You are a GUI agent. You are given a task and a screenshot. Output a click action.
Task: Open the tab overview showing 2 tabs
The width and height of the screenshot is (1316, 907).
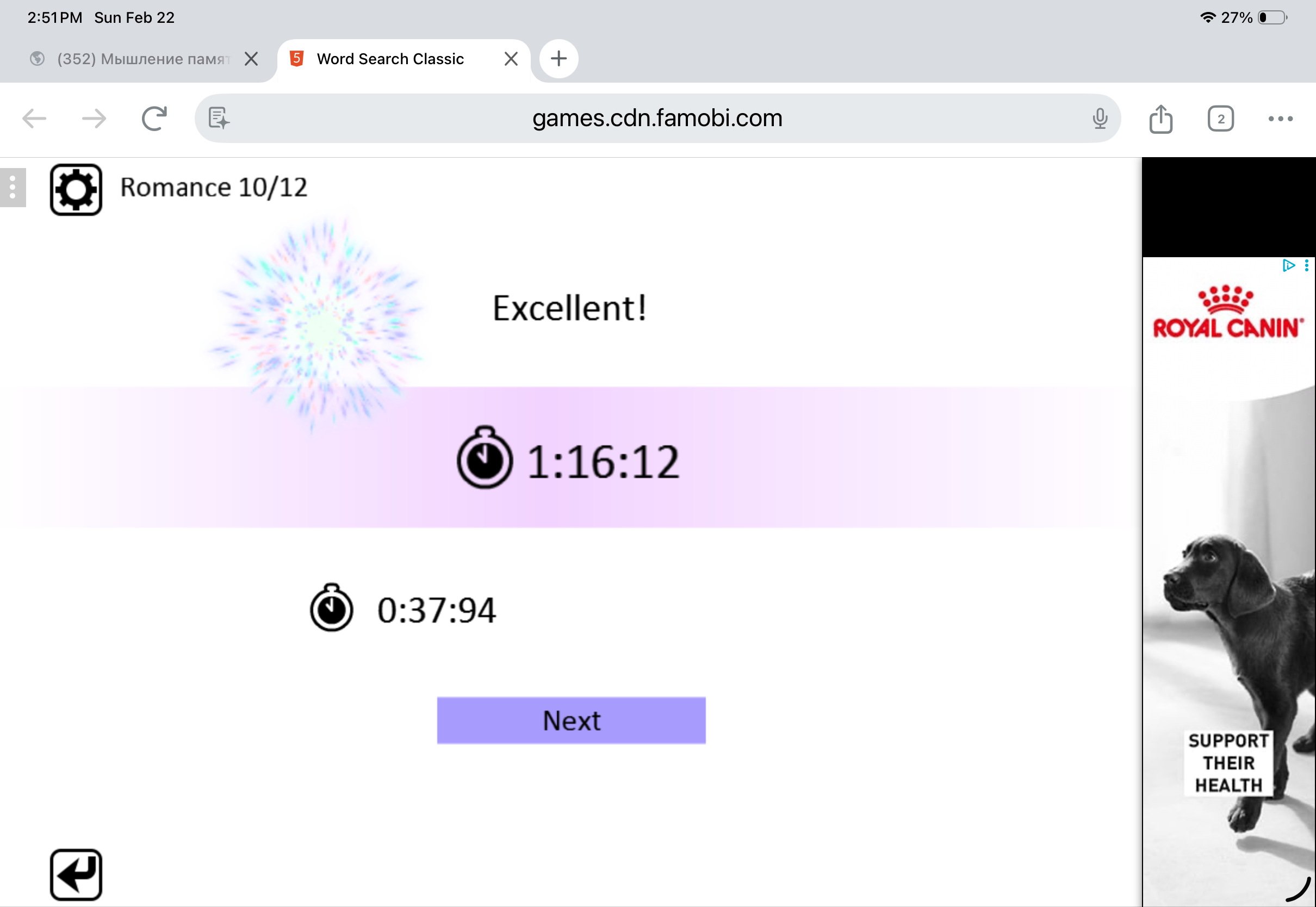click(x=1220, y=119)
